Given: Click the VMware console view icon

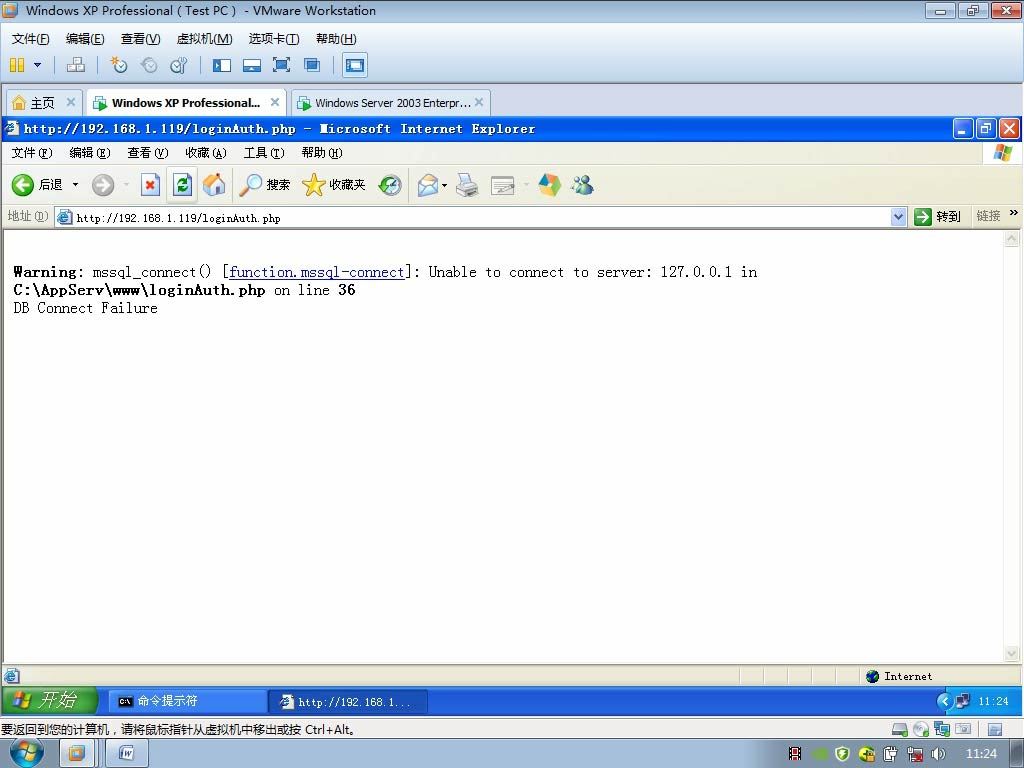Looking at the screenshot, I should pos(355,65).
